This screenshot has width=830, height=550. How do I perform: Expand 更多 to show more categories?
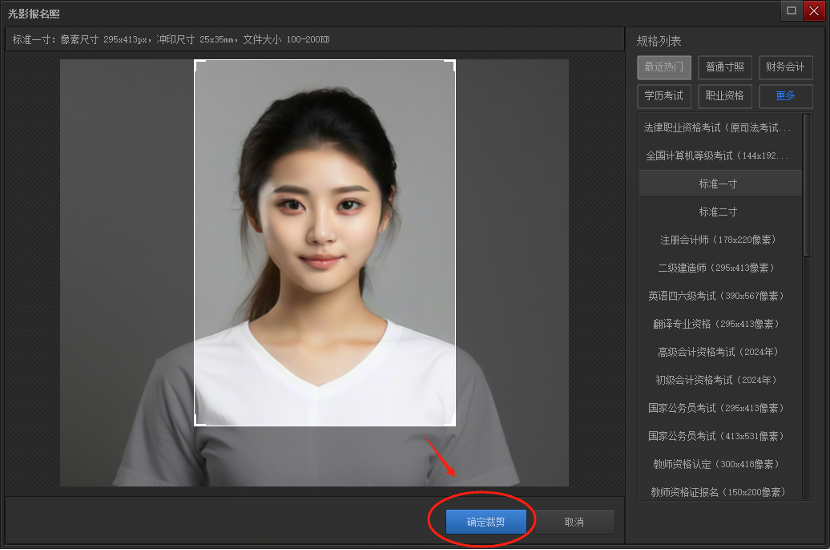(x=786, y=96)
